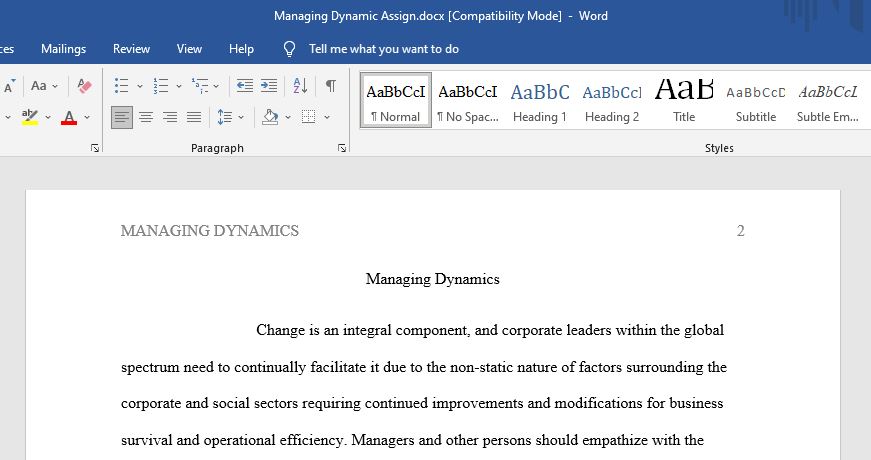Open the Font dialog launcher

95,148
